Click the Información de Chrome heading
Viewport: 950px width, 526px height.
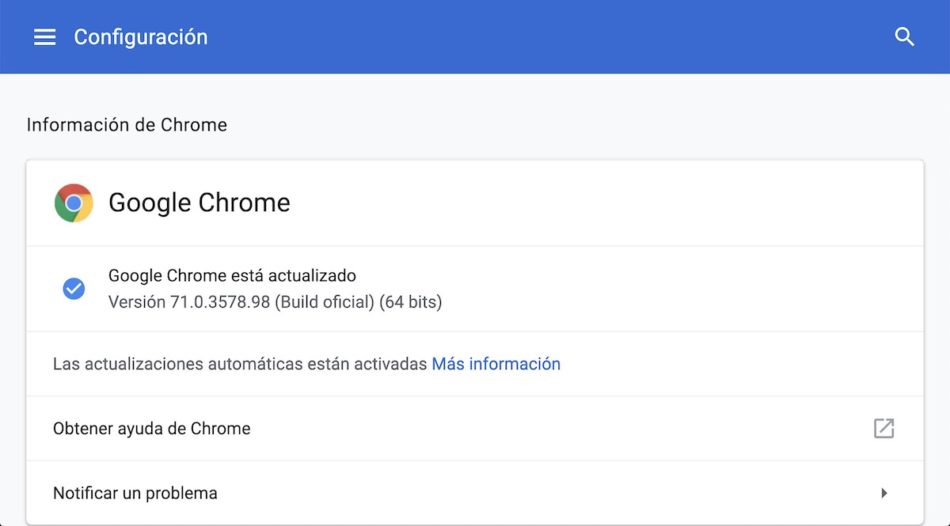[127, 125]
